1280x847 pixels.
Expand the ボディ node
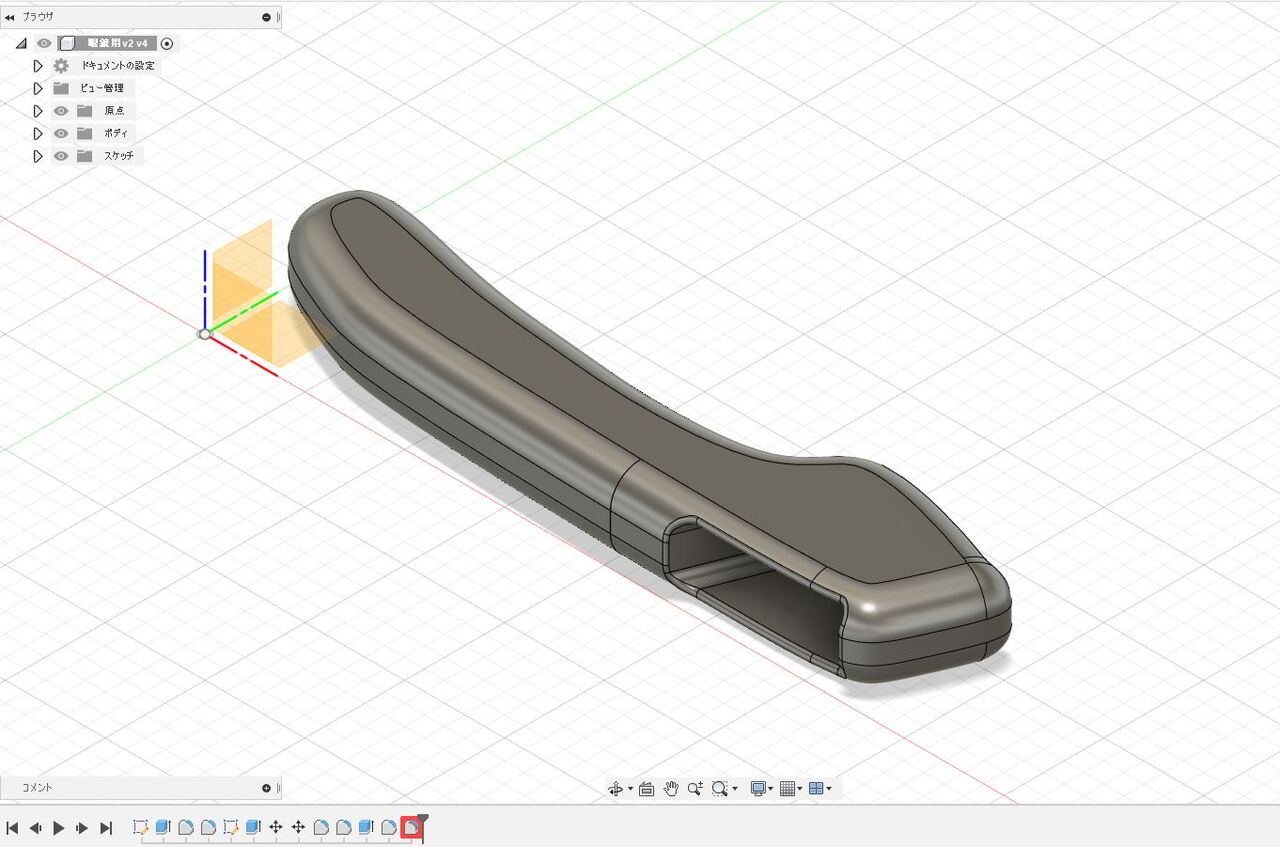click(38, 133)
